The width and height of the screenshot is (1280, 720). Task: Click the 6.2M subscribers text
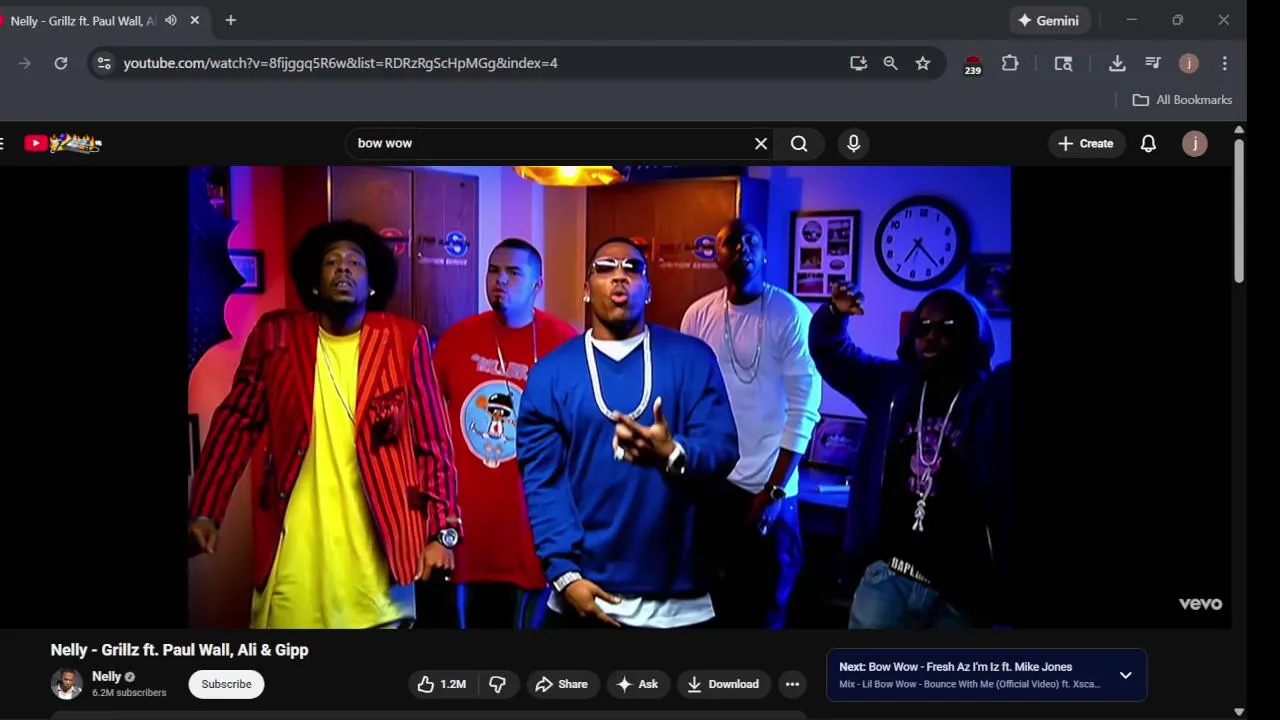[129, 693]
